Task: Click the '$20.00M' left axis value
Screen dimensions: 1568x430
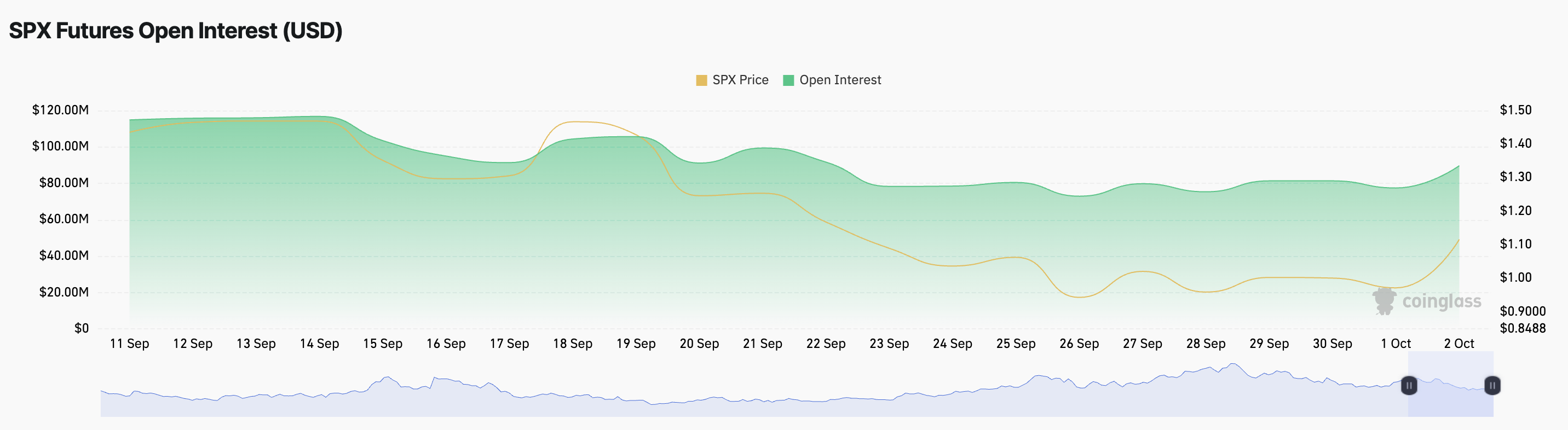Action: pos(64,292)
